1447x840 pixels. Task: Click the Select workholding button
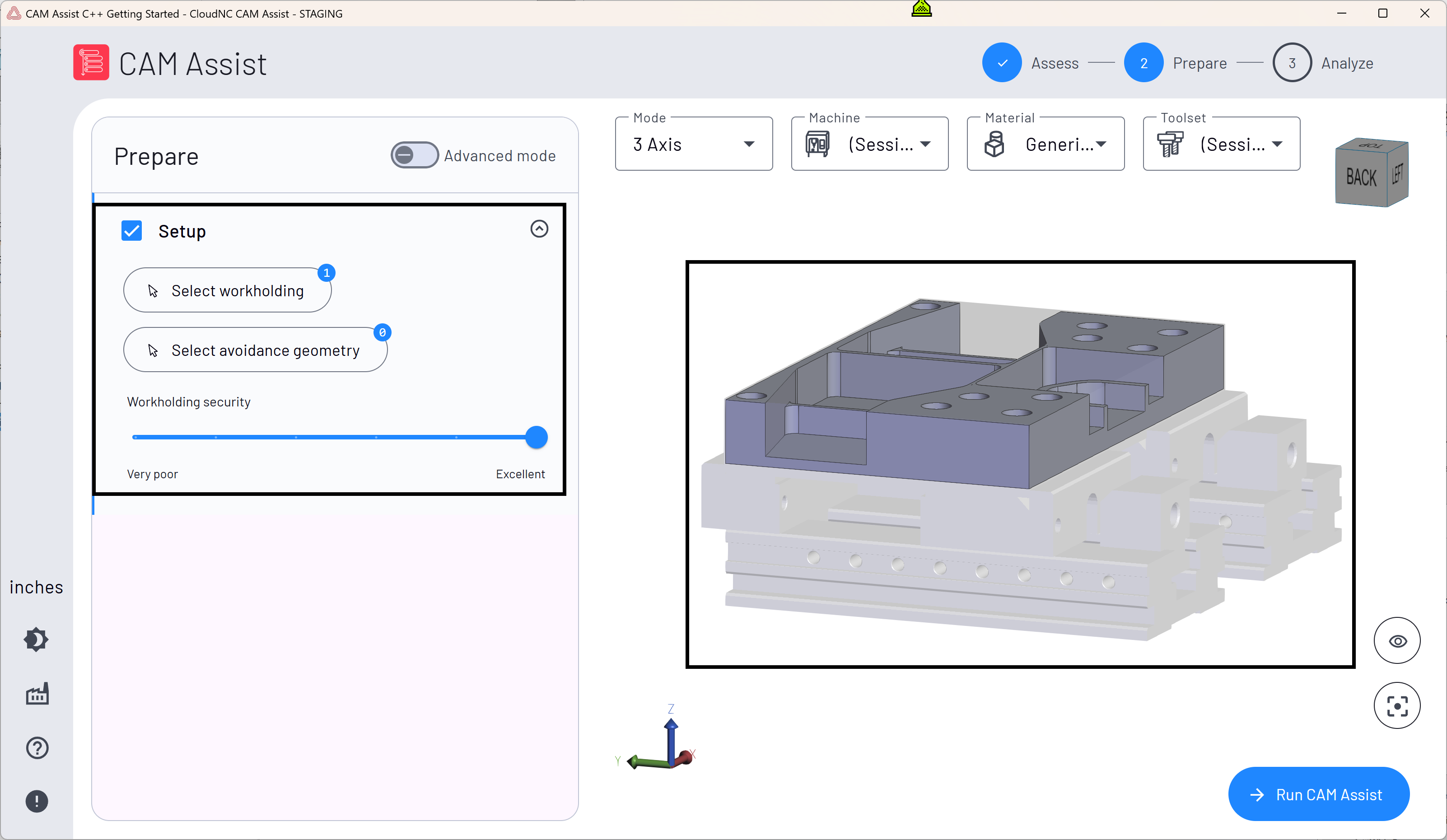point(227,290)
